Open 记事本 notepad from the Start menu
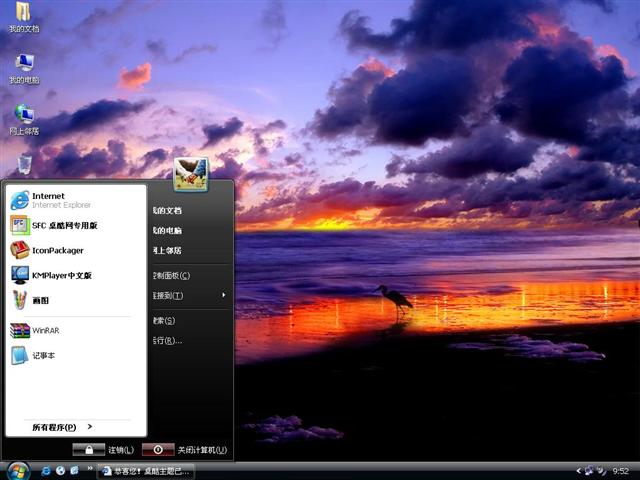This screenshot has width=640, height=480. pos(76,355)
